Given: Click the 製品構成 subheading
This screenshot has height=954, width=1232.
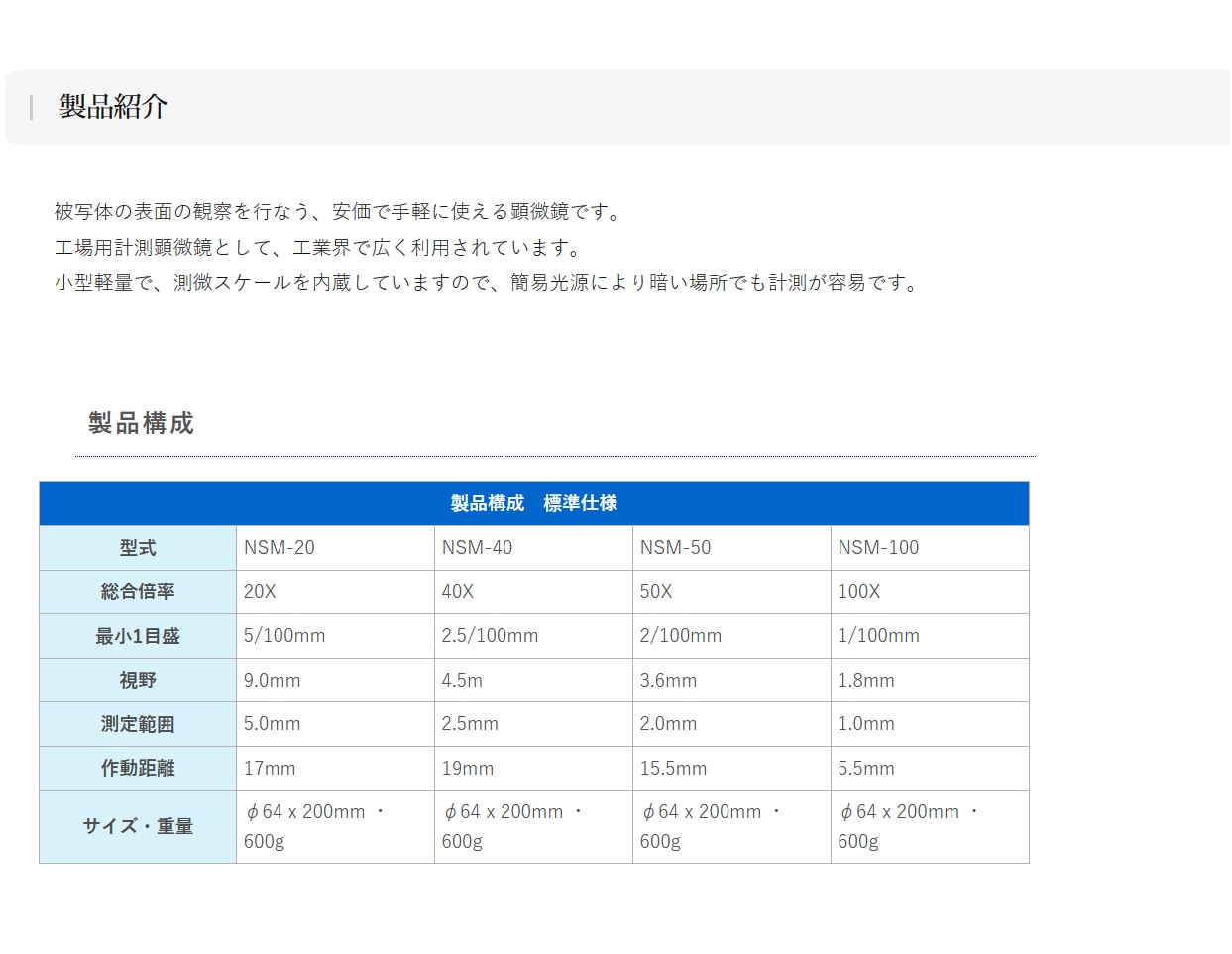Looking at the screenshot, I should pyautogui.click(x=141, y=423).
